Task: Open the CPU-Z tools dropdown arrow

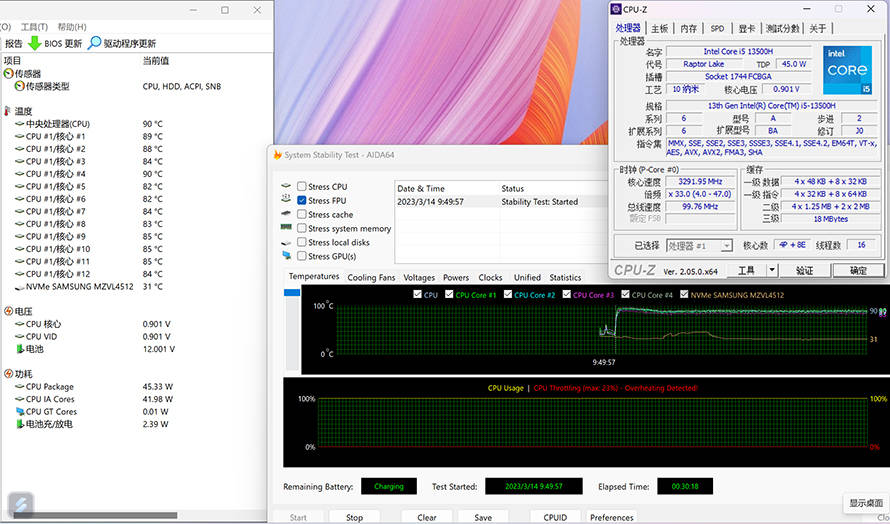Action: pyautogui.click(x=772, y=270)
